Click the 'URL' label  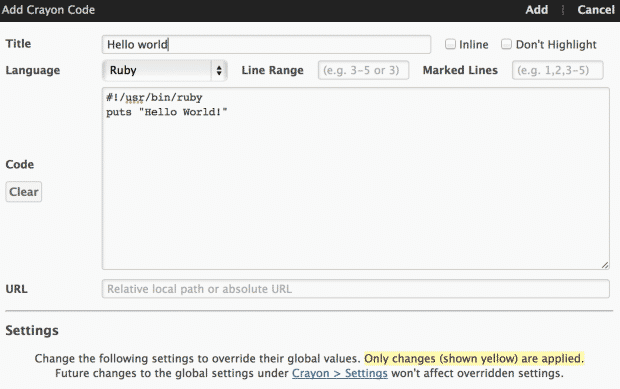point(17,289)
